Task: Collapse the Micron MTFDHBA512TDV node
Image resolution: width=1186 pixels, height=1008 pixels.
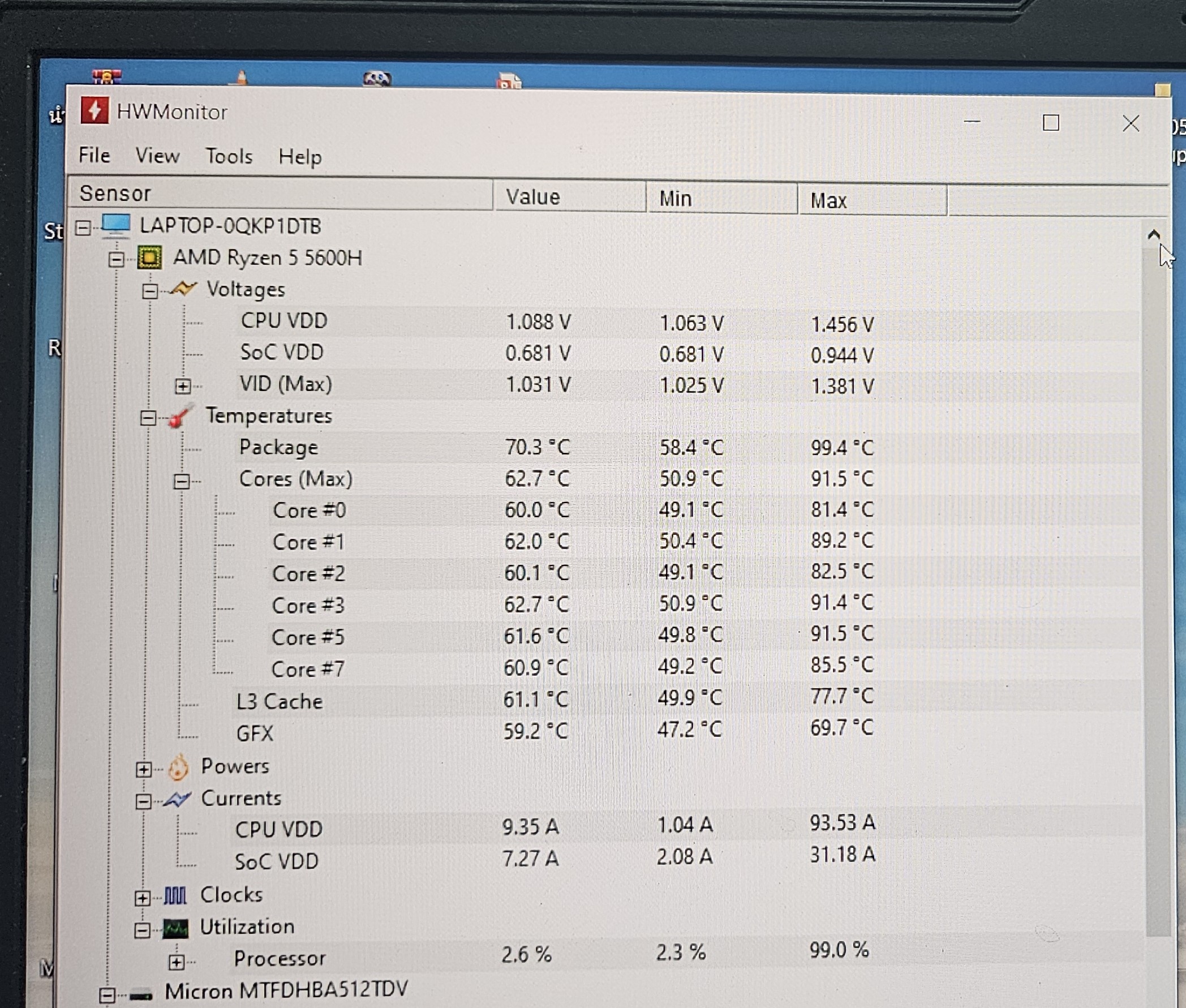Action: tap(107, 995)
